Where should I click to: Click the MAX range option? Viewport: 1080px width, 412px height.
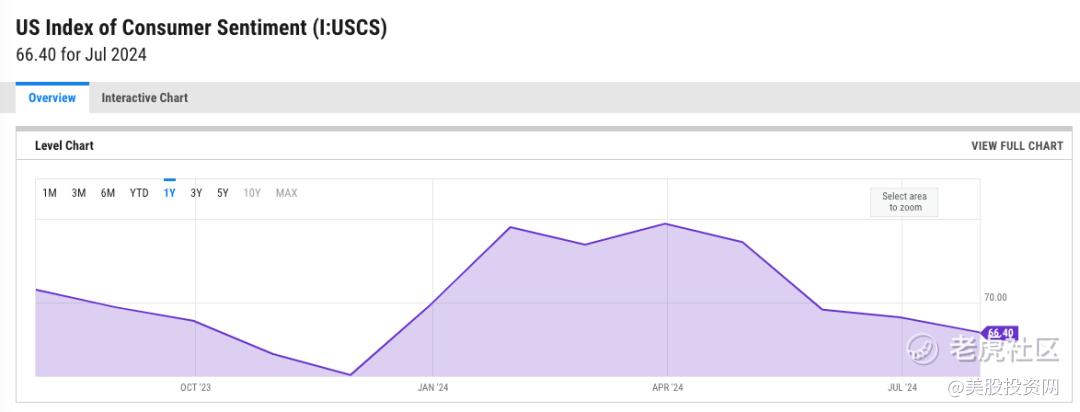287,193
